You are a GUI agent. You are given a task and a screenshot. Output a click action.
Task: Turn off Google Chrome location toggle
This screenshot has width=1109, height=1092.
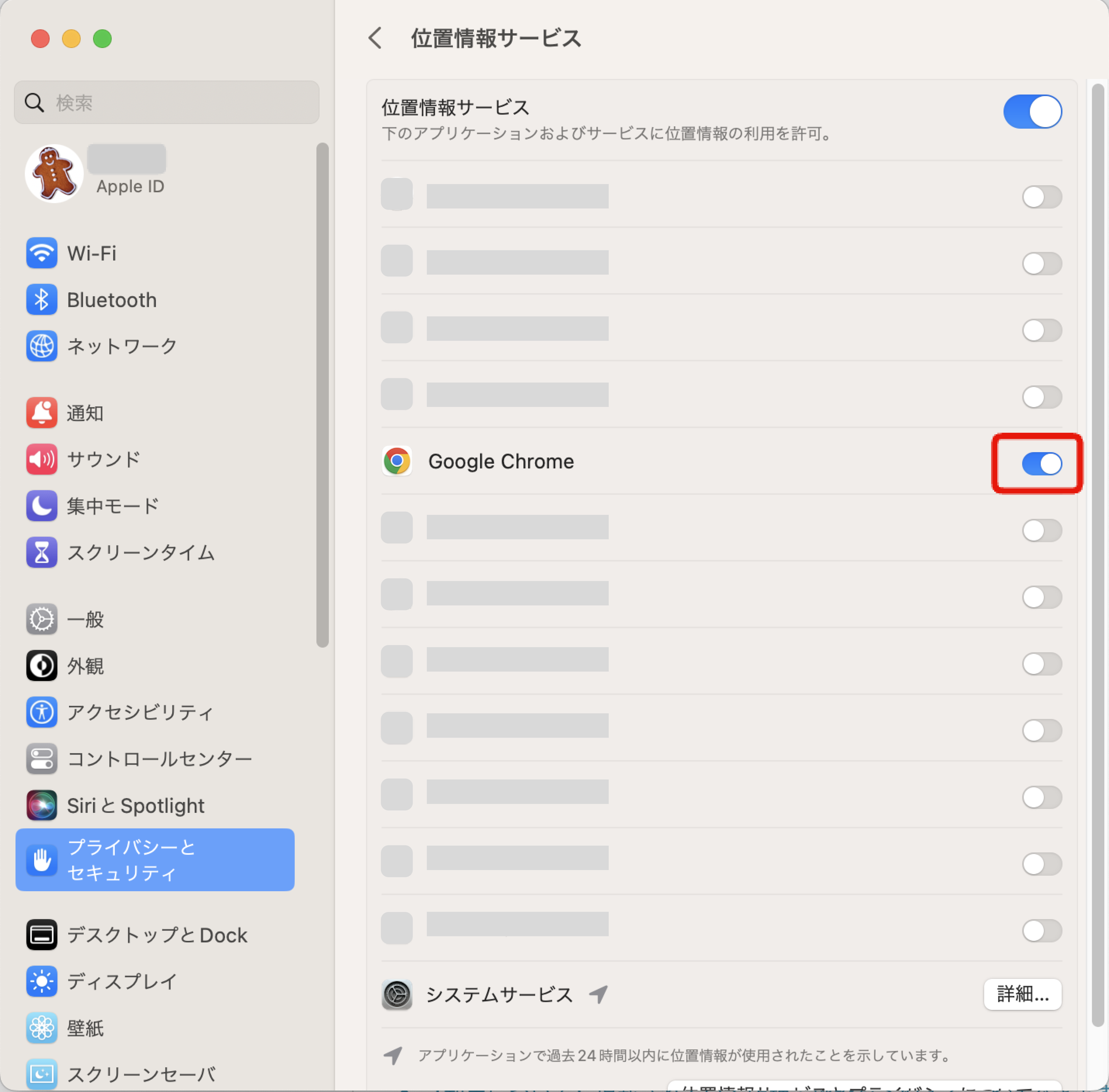[1042, 463]
